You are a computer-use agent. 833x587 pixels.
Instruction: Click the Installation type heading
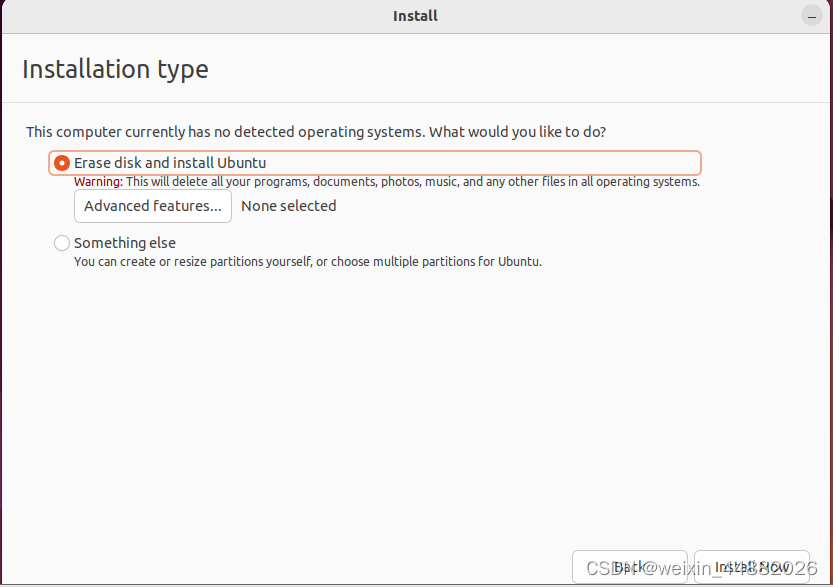tap(115, 70)
